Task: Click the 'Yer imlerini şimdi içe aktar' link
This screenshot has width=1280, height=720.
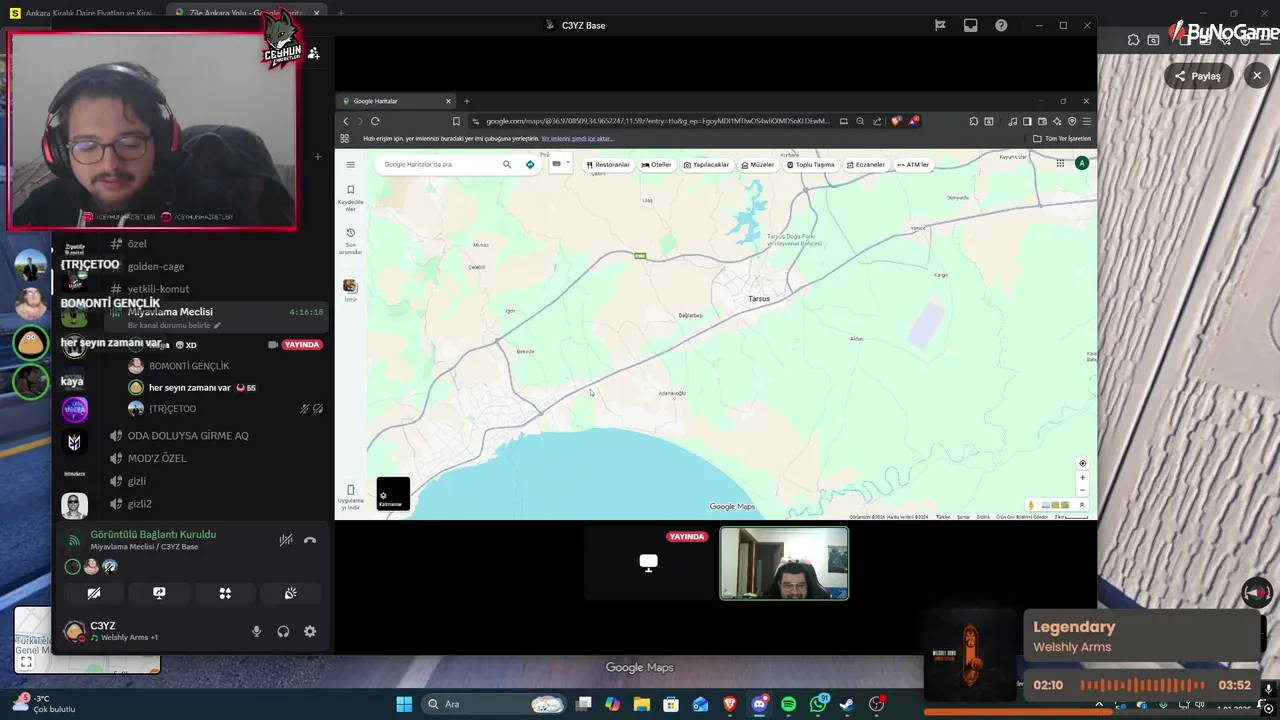Action: tap(577, 138)
